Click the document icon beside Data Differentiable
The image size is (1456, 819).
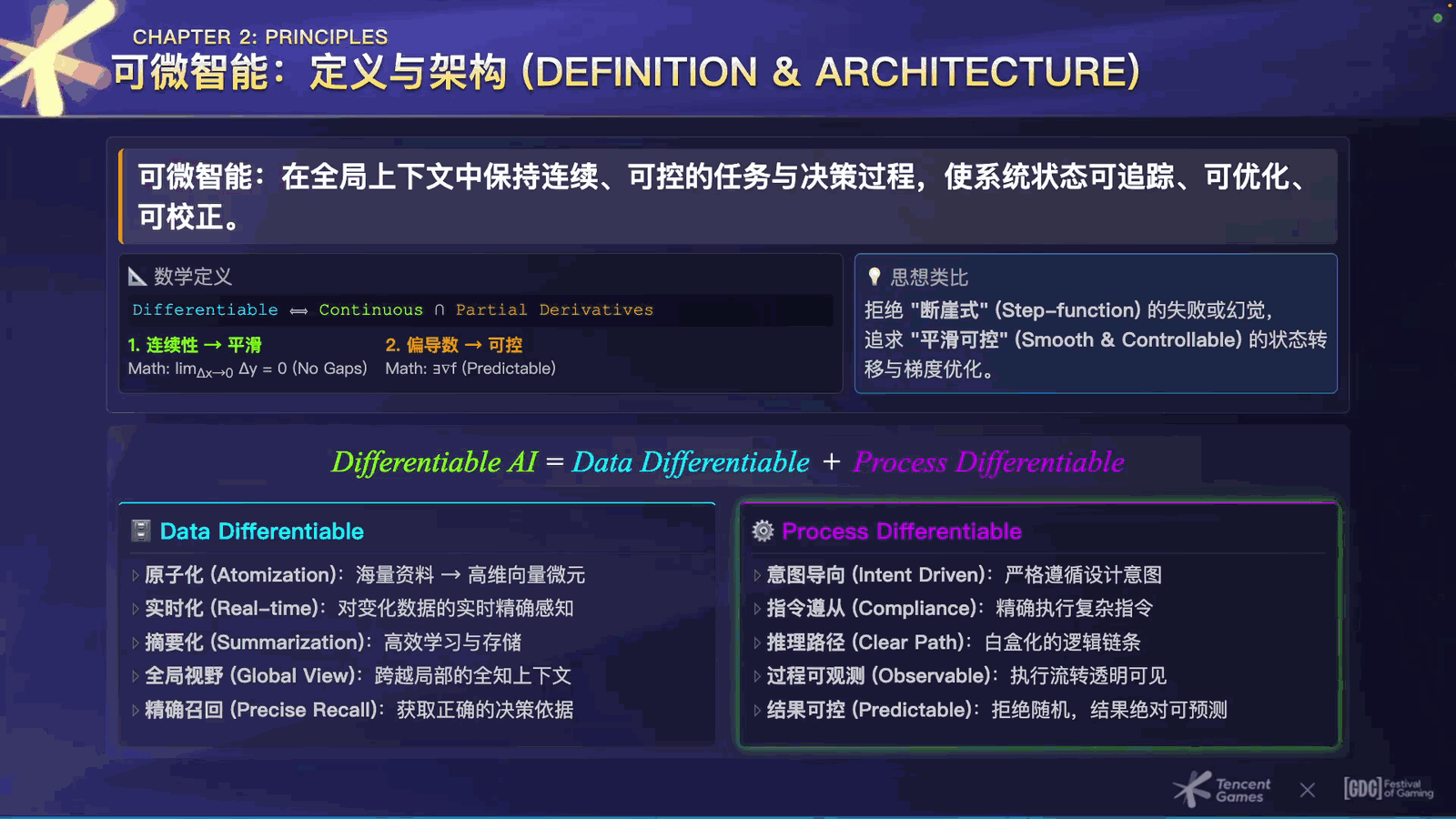point(141,531)
